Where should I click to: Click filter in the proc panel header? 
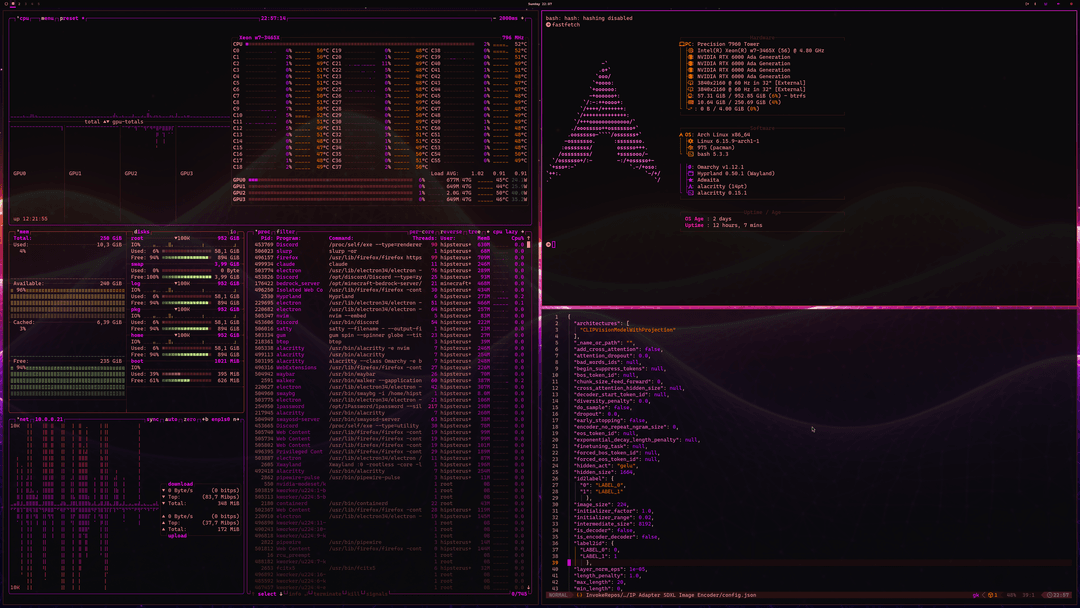click(x=286, y=231)
